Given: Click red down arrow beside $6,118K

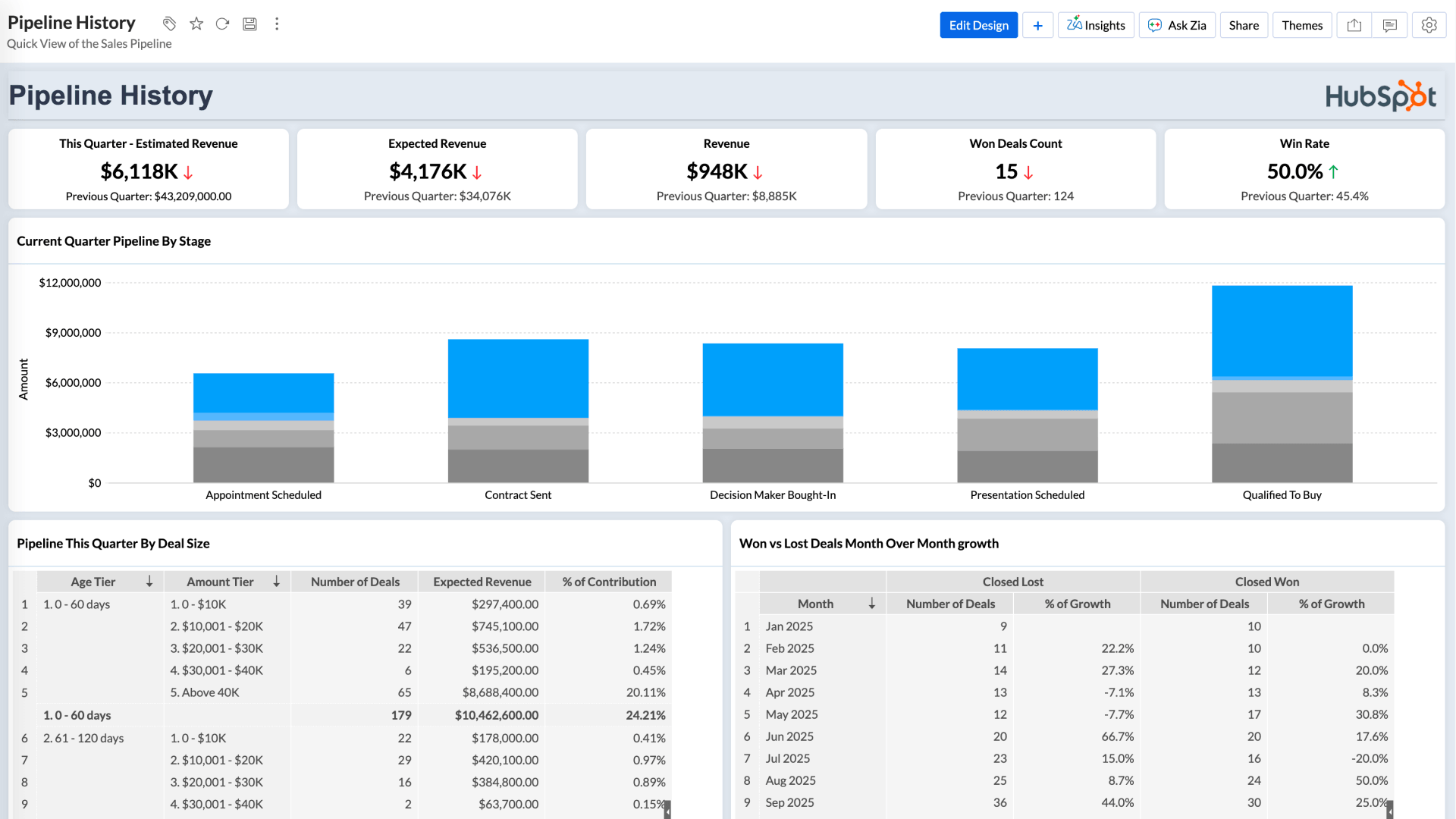Looking at the screenshot, I should point(188,173).
